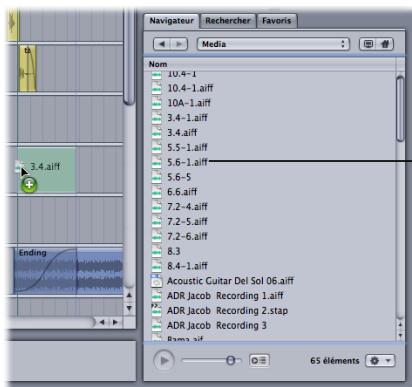Click the Home folder button
Viewport: 412px width, 387px height.
pyautogui.click(x=385, y=44)
